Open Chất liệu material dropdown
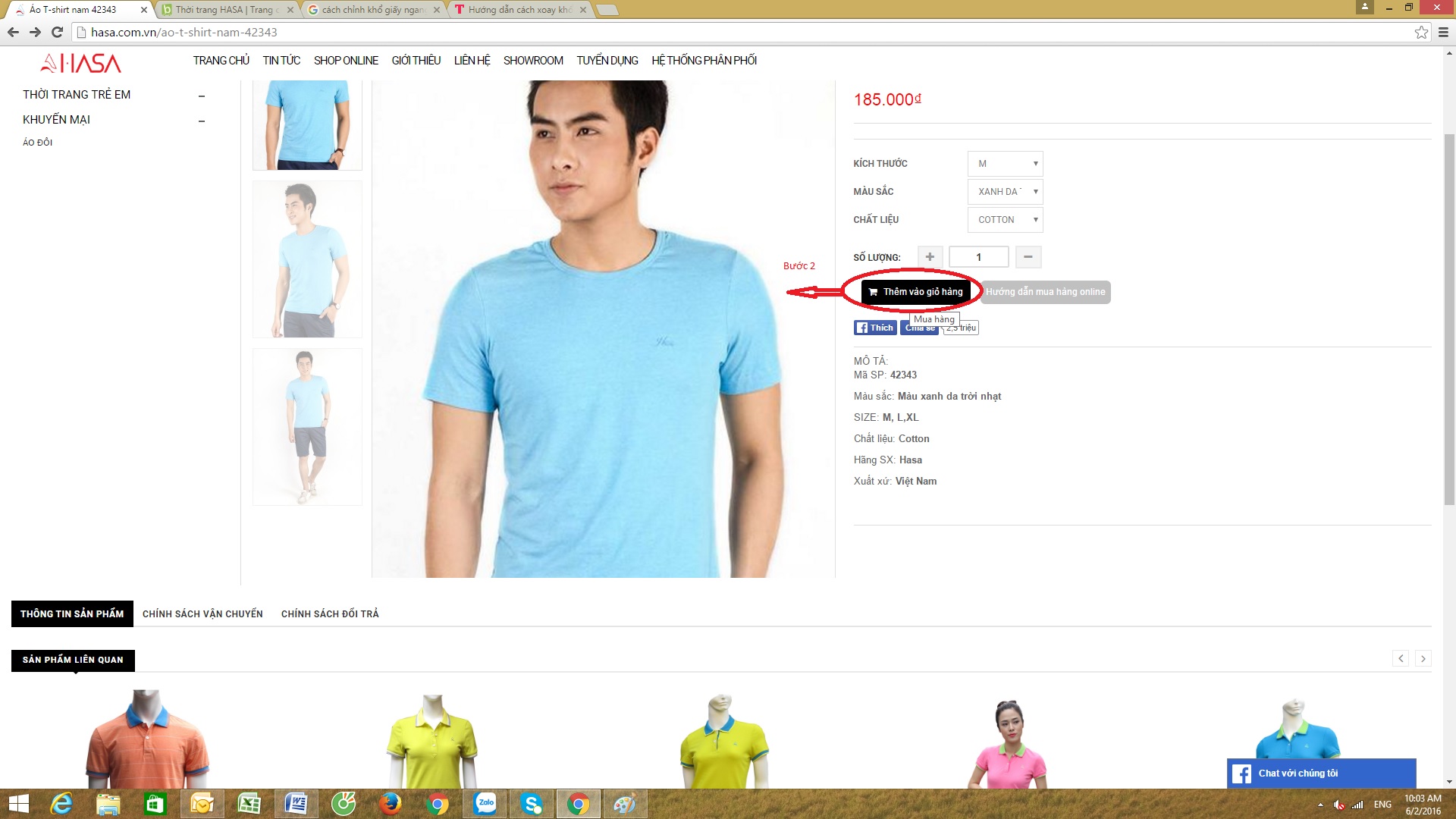 [x=1005, y=220]
